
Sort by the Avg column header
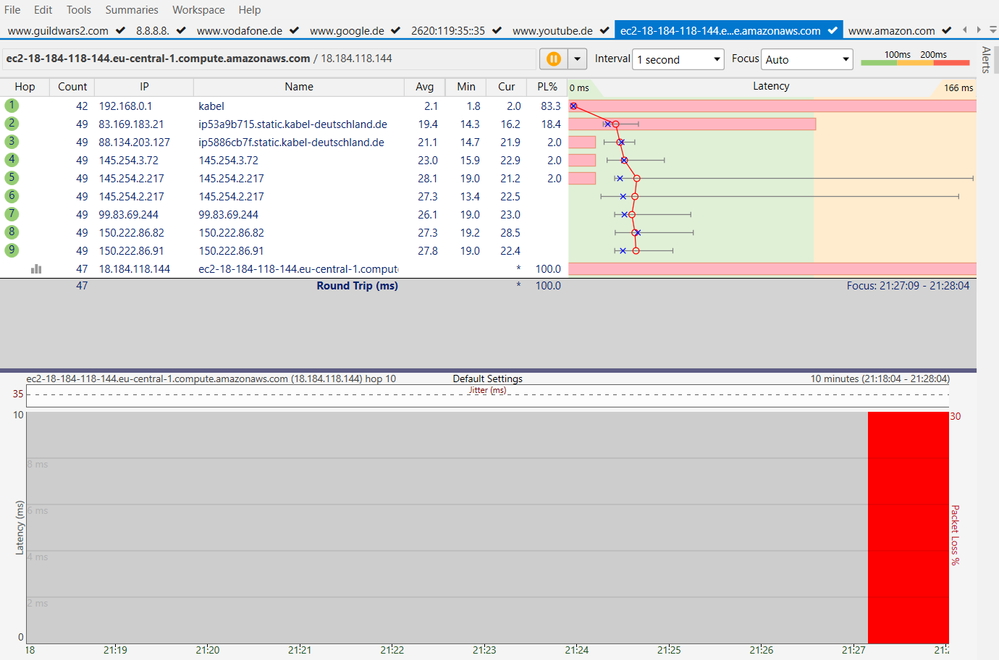(424, 87)
